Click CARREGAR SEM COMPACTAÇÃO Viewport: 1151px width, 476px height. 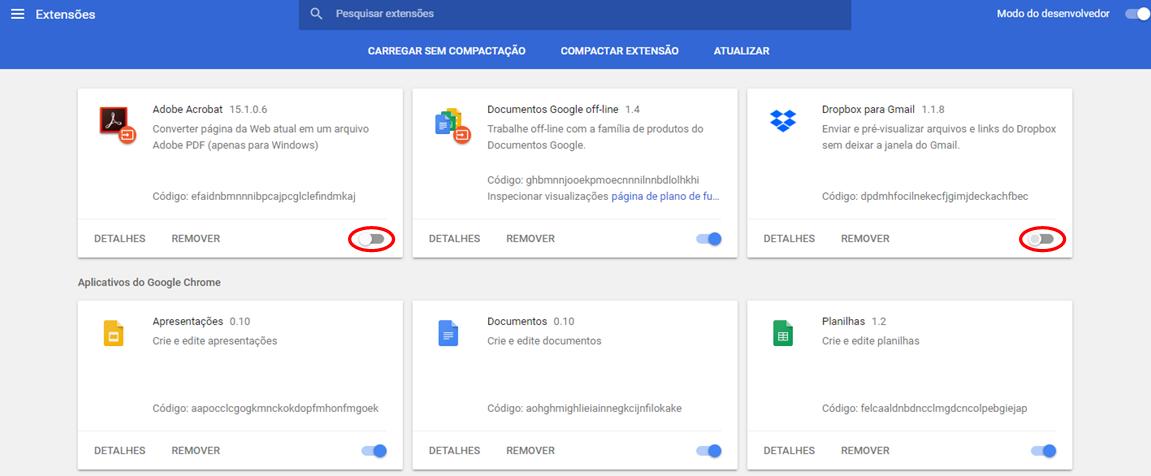click(446, 51)
